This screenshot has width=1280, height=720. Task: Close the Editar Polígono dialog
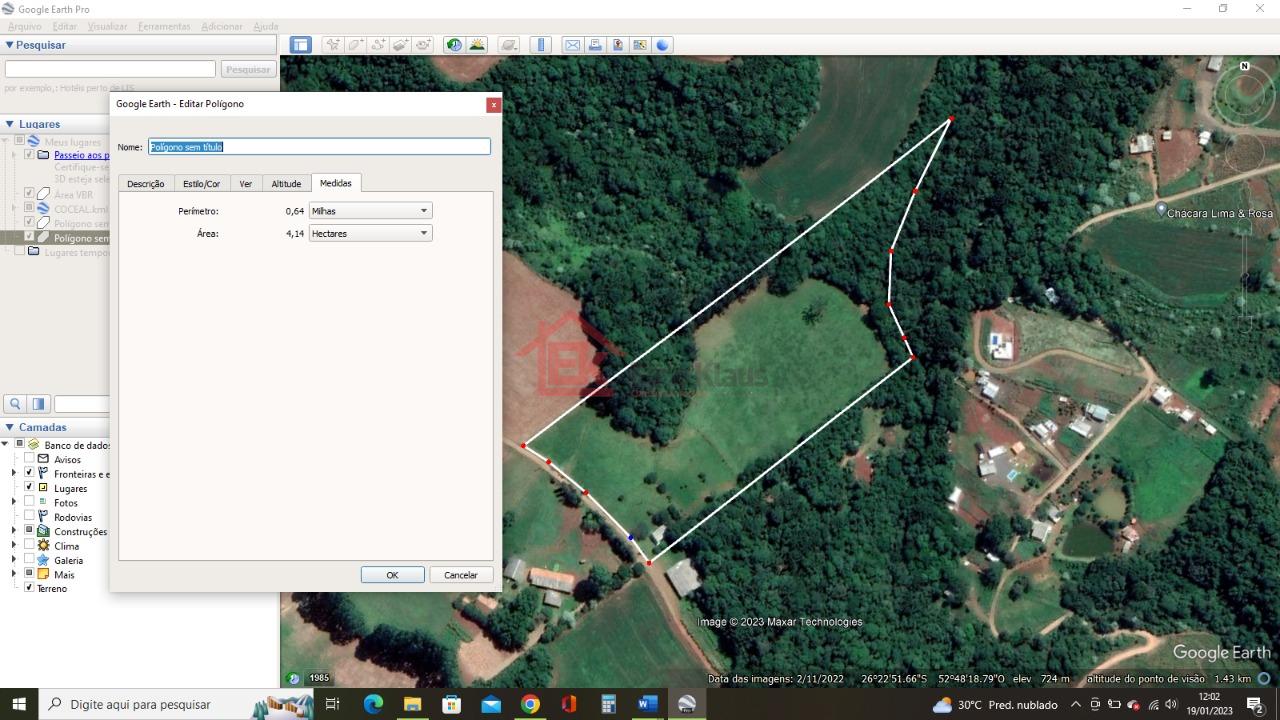coord(493,104)
